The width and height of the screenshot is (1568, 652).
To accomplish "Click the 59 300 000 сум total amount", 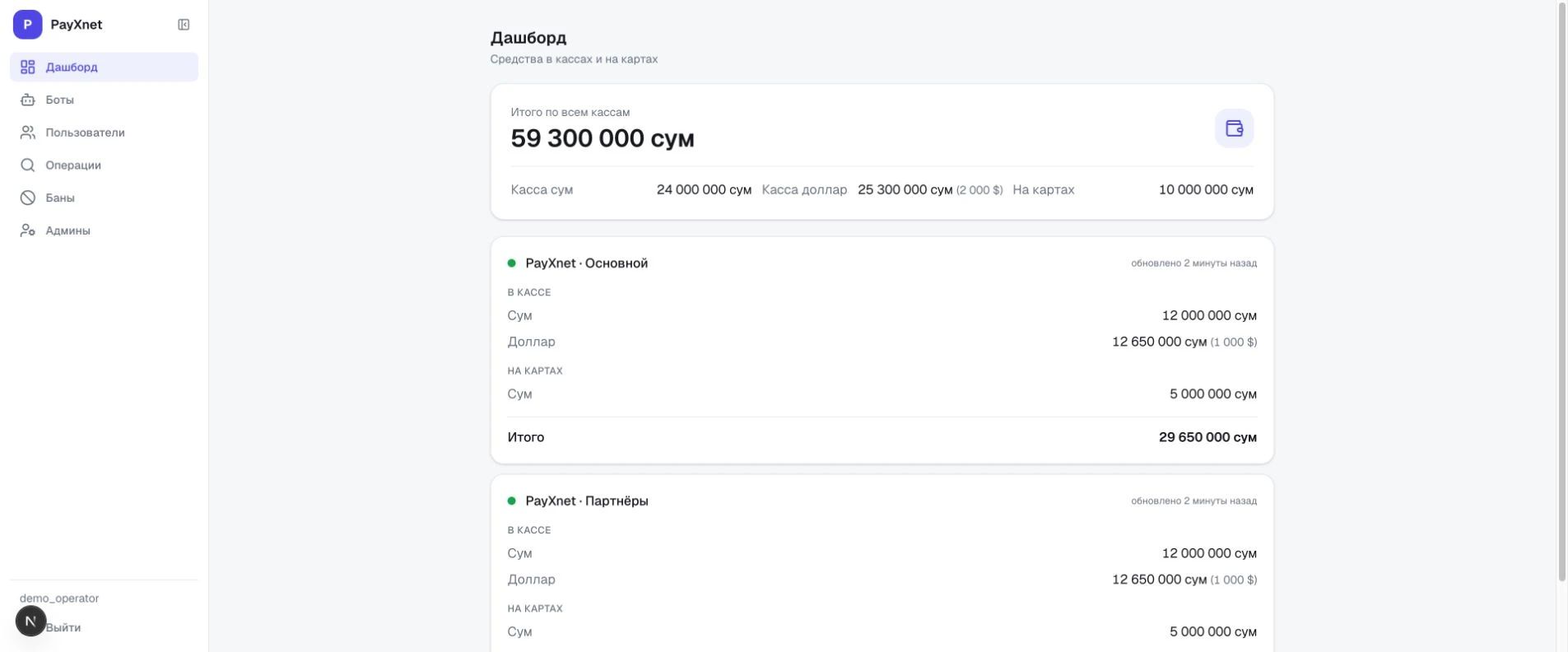I will [603, 138].
